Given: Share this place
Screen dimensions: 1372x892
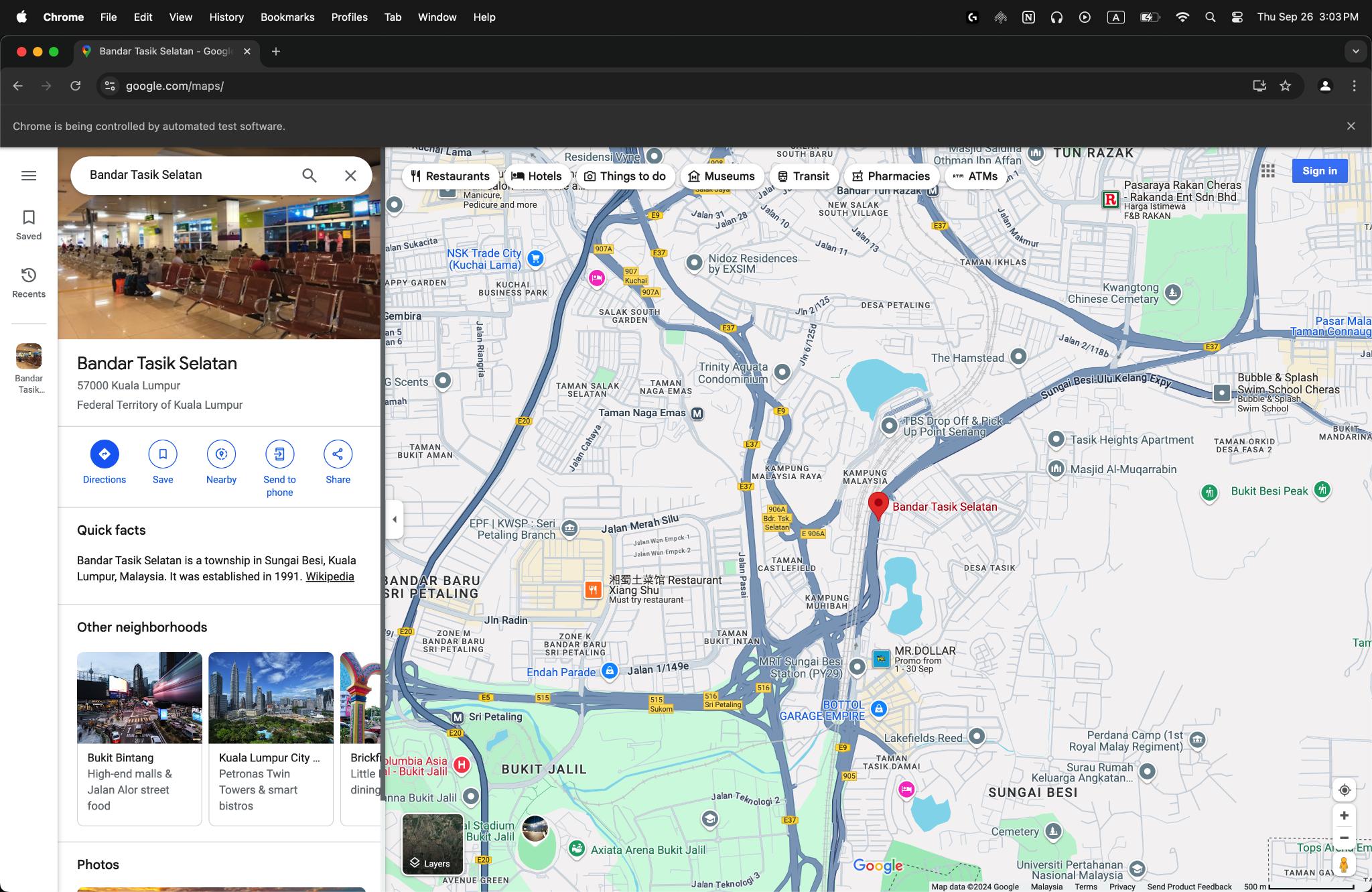Looking at the screenshot, I should coord(338,462).
